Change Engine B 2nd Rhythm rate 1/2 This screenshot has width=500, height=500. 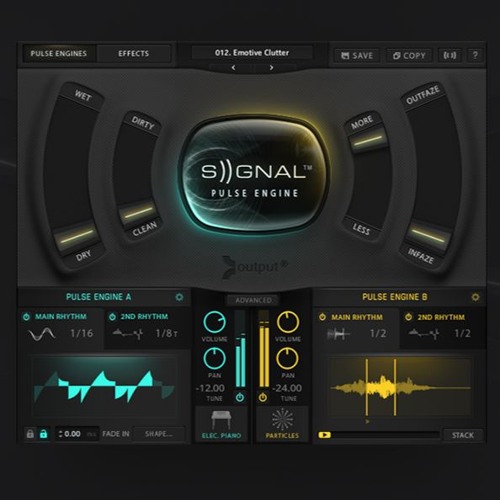(x=463, y=333)
